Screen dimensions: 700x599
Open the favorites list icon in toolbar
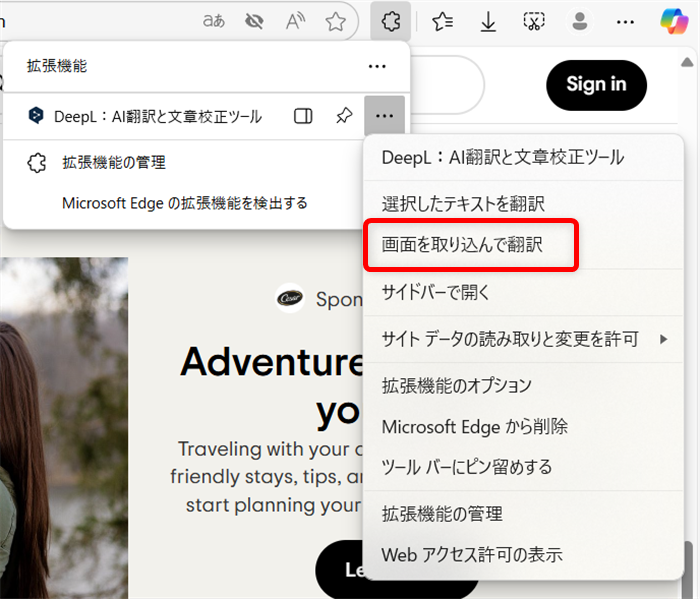(443, 21)
